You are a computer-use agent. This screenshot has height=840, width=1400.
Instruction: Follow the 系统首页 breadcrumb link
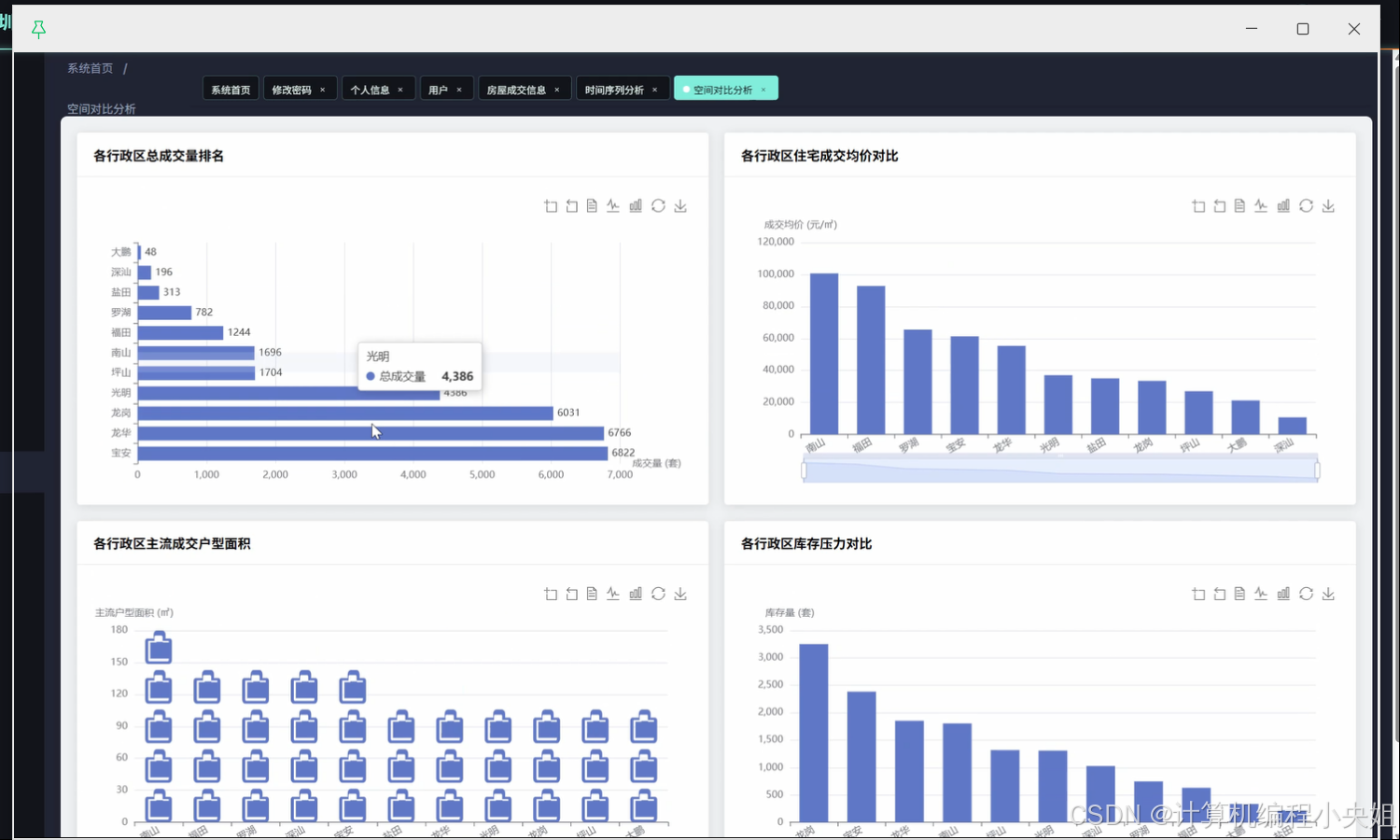(x=90, y=68)
